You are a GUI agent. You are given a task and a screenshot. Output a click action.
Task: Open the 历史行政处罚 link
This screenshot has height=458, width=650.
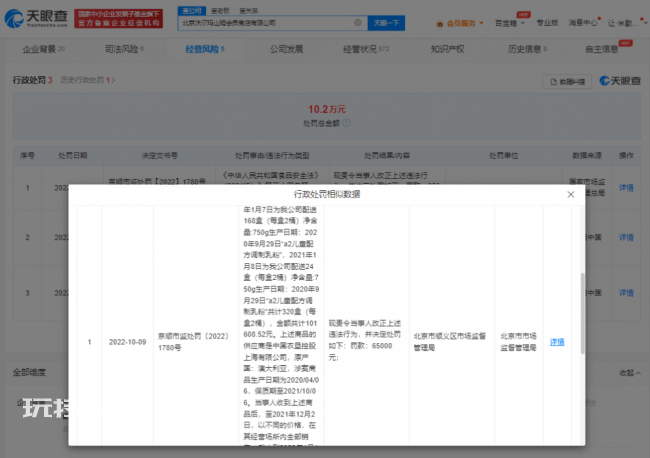87,80
